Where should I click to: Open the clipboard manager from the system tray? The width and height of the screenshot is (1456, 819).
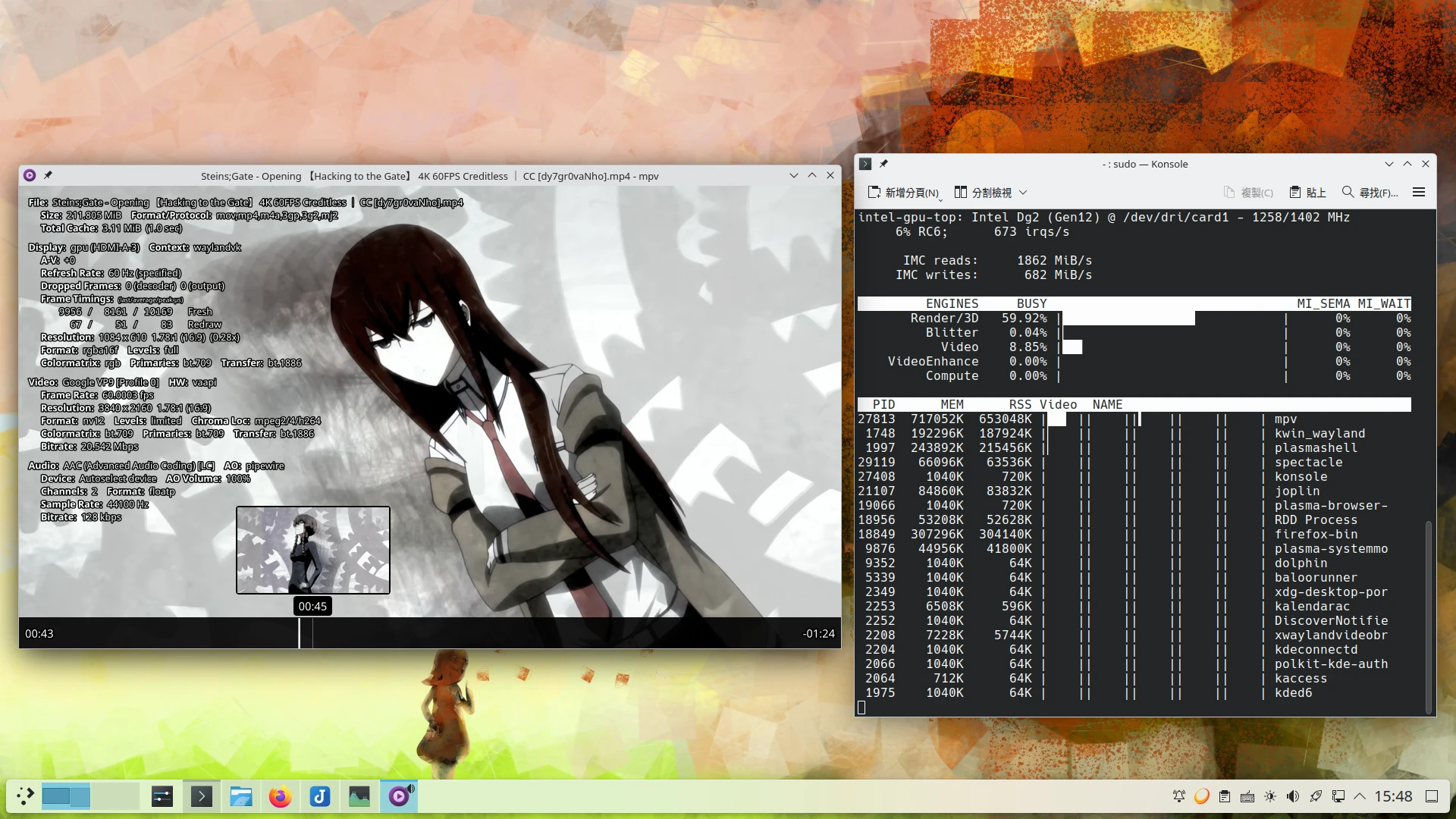[1224, 796]
